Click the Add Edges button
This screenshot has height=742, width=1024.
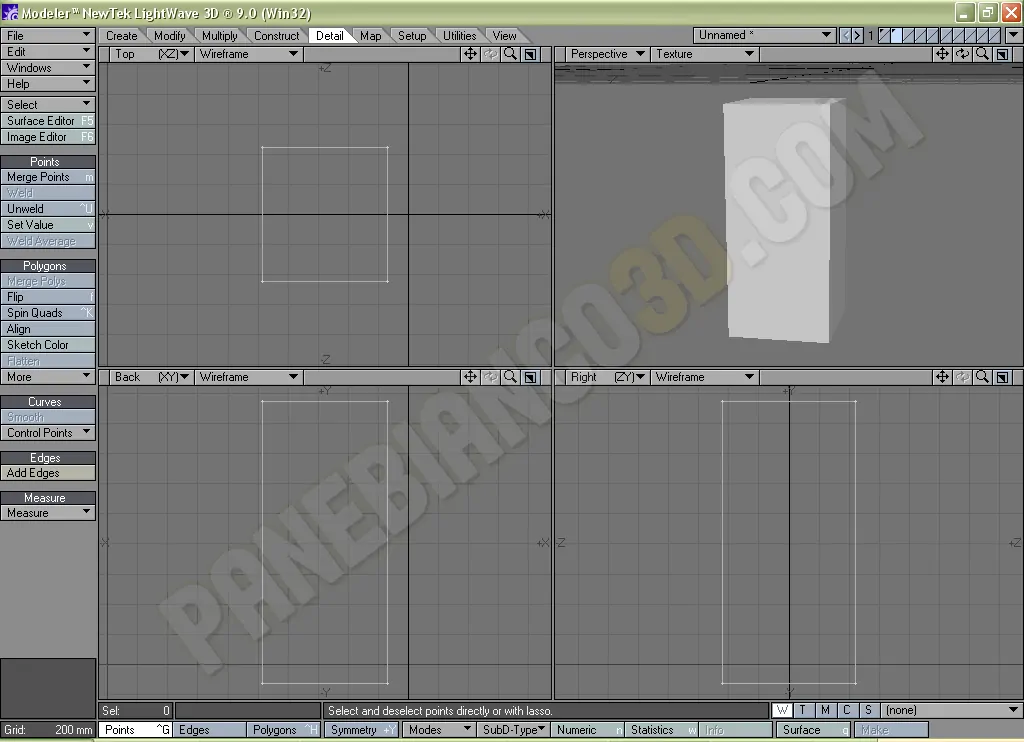48,473
